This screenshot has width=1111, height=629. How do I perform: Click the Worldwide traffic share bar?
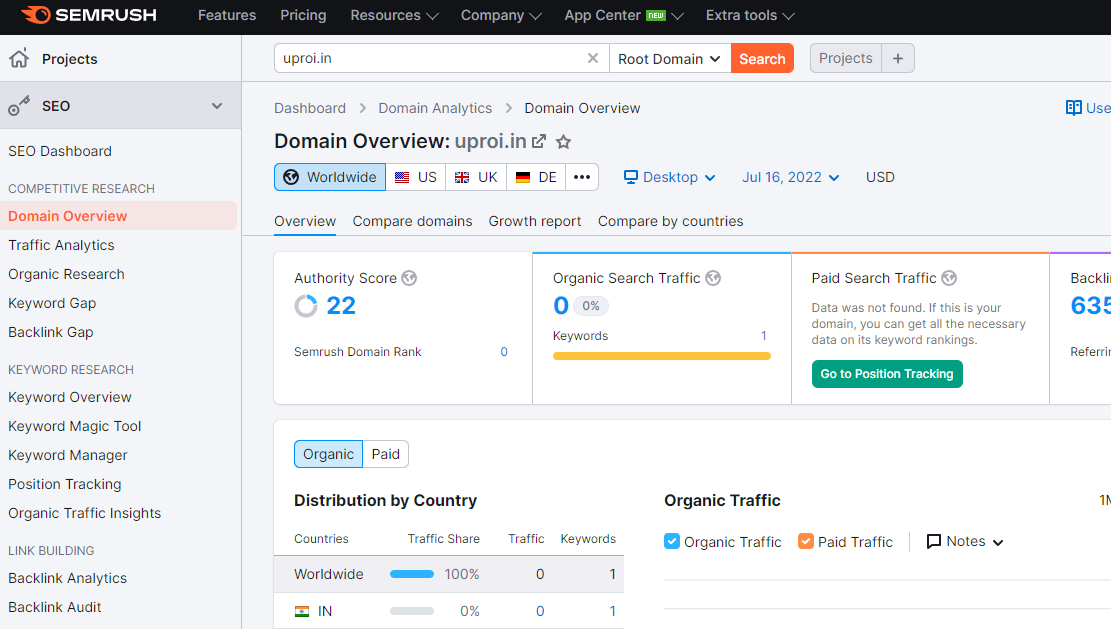[x=412, y=574]
